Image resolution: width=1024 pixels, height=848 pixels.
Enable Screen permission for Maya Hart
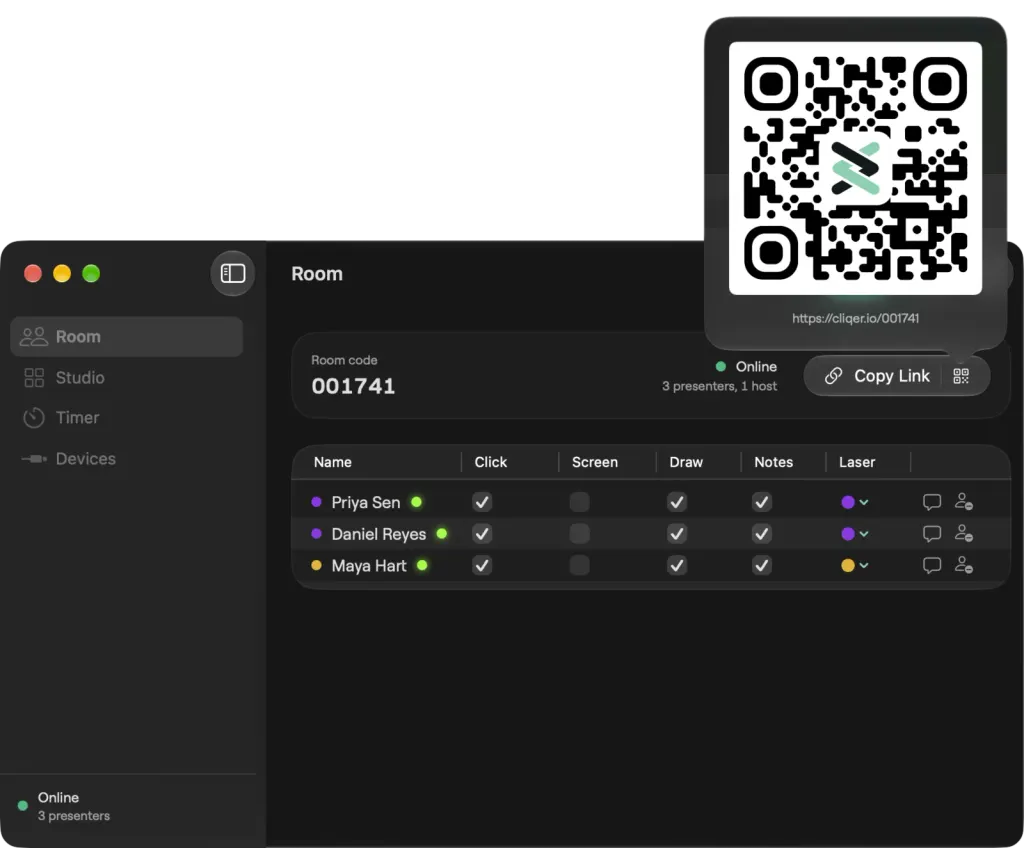click(x=579, y=565)
